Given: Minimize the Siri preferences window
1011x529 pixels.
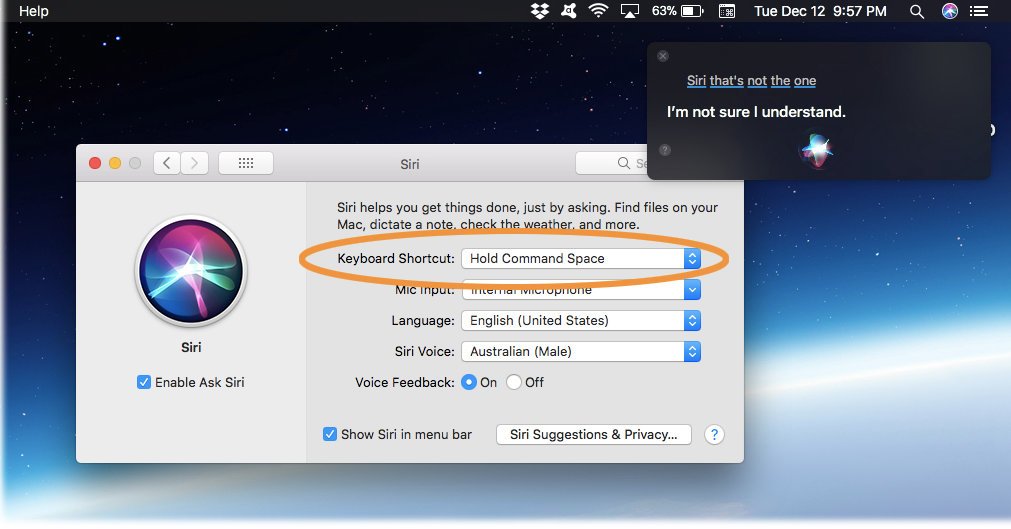Looking at the screenshot, I should click(x=115, y=163).
